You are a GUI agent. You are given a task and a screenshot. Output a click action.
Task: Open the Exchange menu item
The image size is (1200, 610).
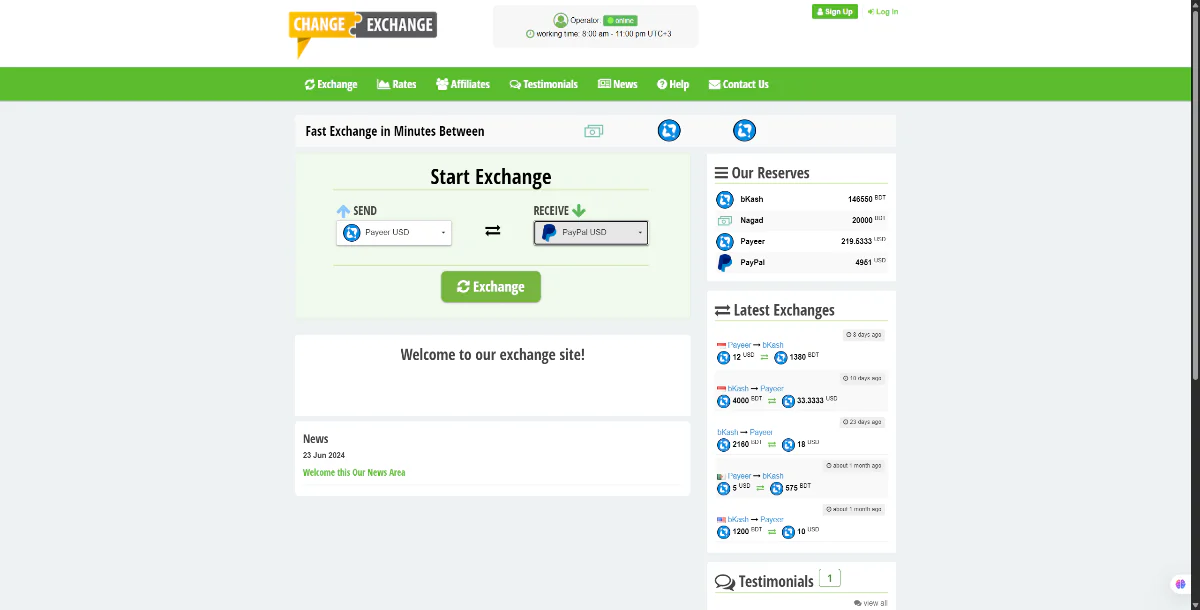(331, 84)
